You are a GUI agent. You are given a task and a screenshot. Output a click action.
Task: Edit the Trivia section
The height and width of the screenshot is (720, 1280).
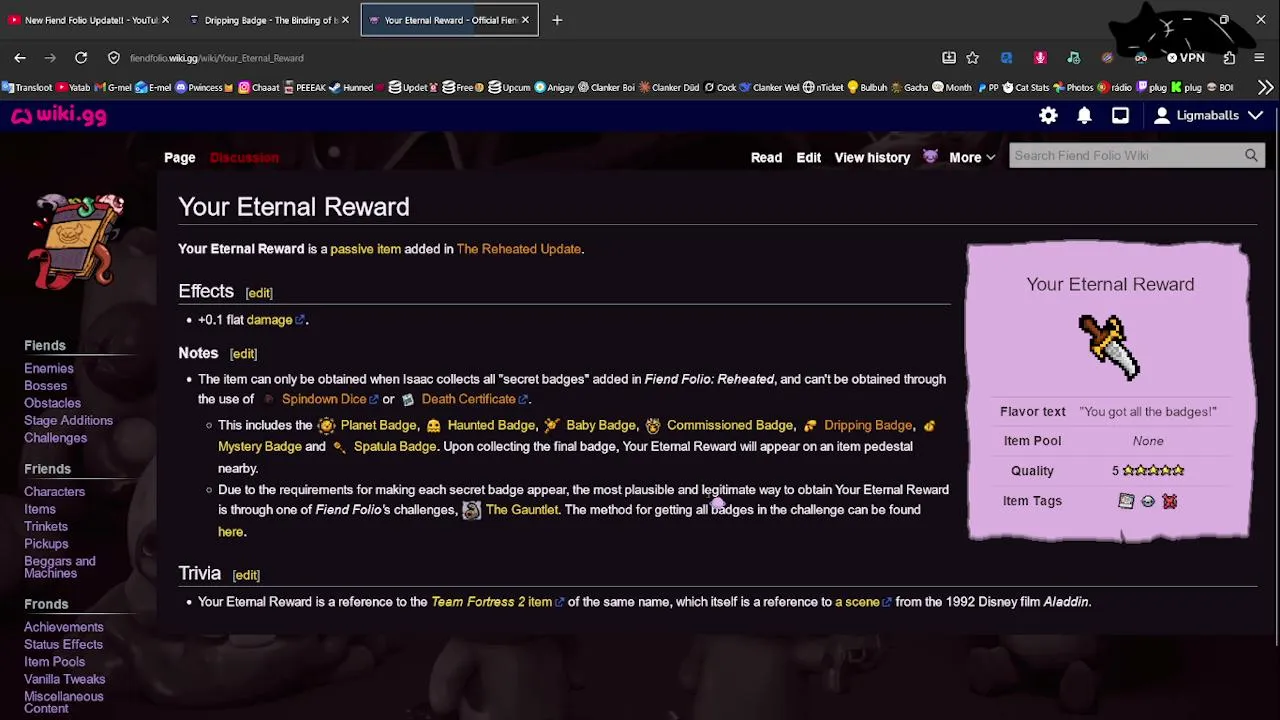point(246,575)
